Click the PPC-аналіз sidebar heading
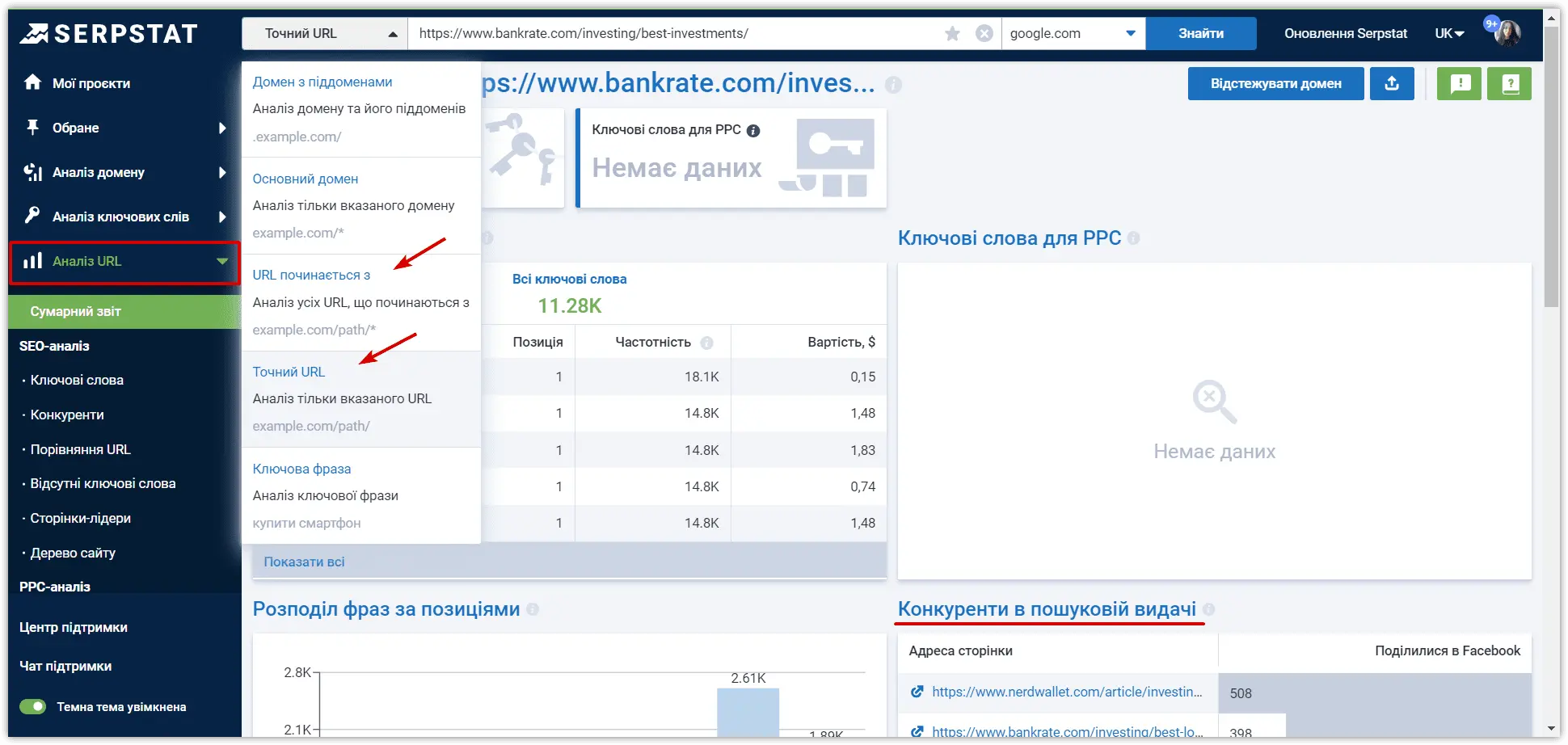Screen dimensions: 1568x745 (54, 587)
